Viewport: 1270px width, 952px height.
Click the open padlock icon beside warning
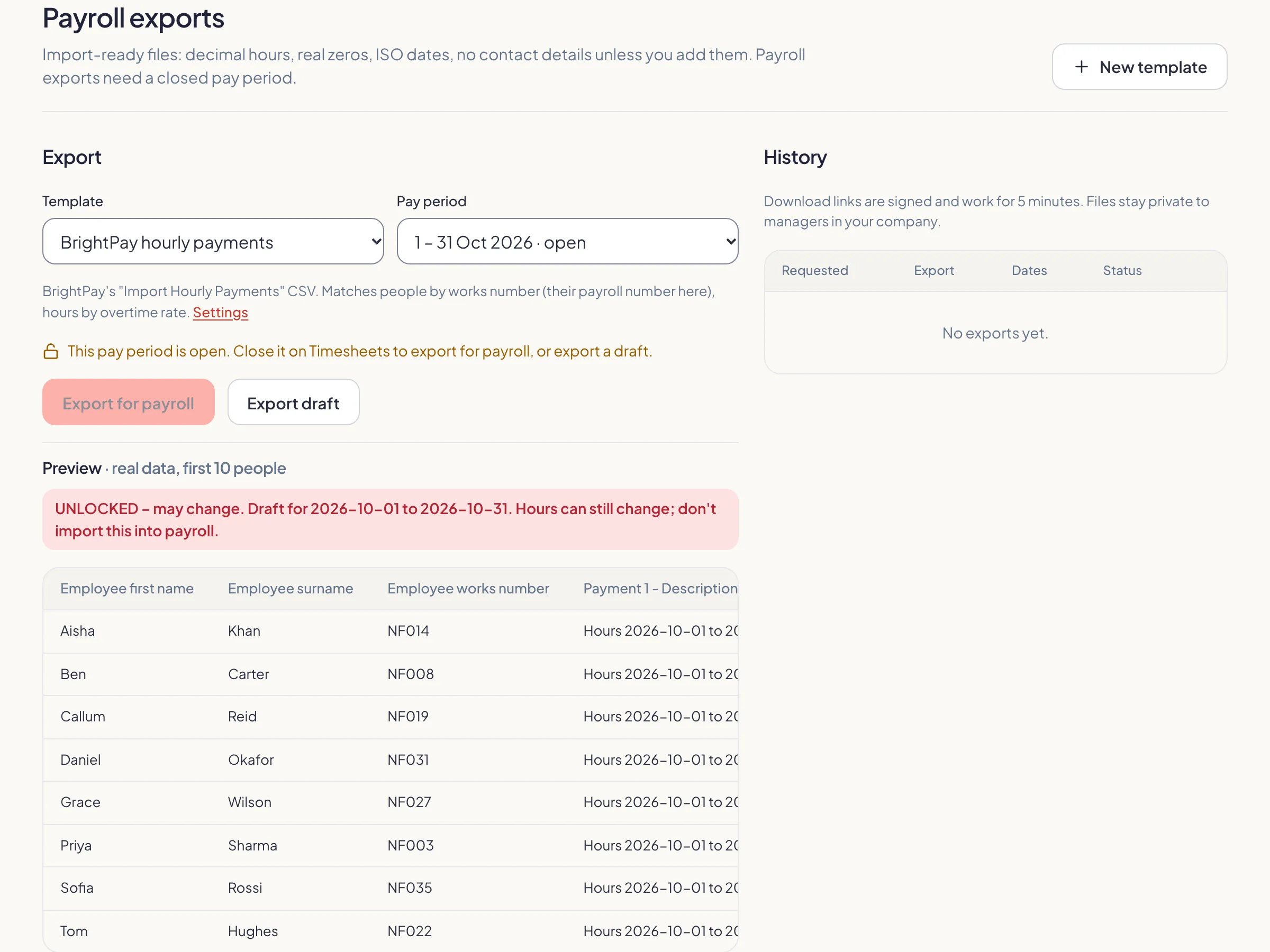(x=50, y=351)
